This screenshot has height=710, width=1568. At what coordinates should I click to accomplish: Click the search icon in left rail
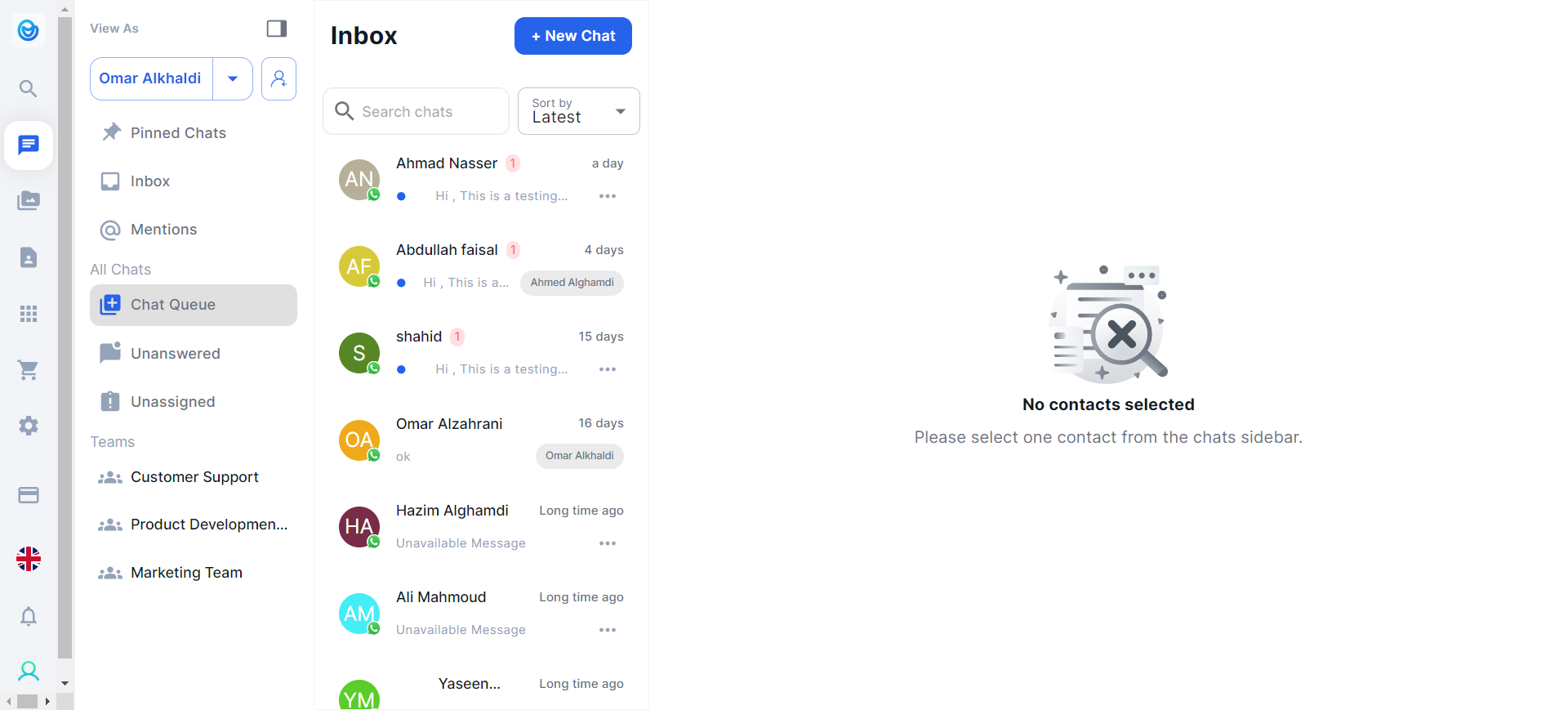29,88
